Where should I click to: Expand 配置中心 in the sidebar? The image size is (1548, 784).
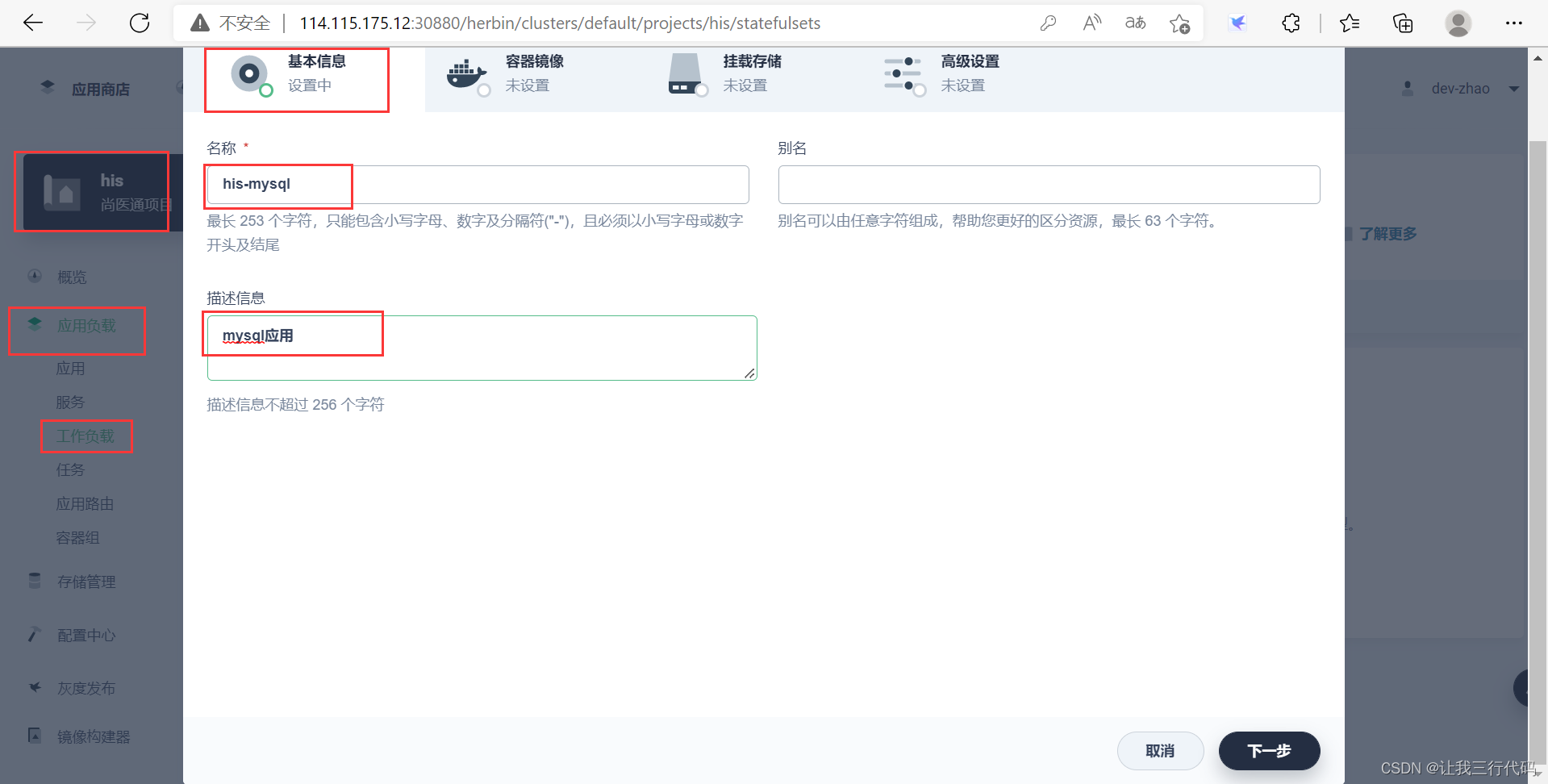tap(86, 636)
